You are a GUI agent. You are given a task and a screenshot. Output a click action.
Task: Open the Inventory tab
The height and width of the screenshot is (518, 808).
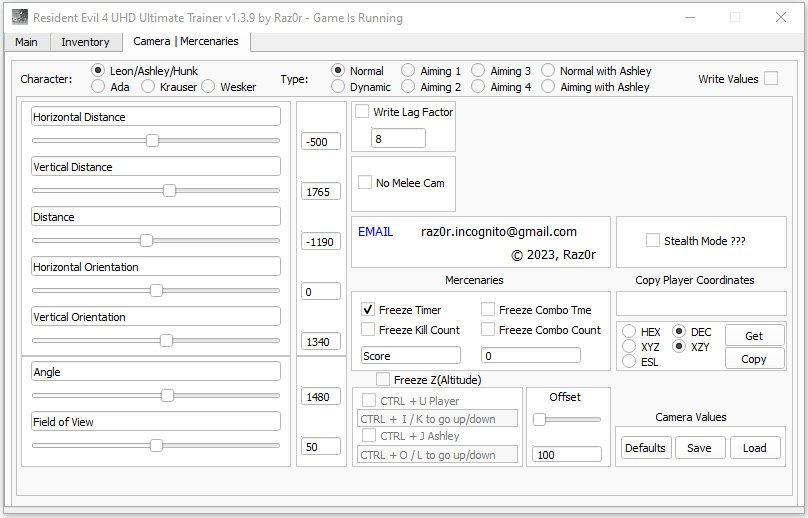click(x=86, y=42)
